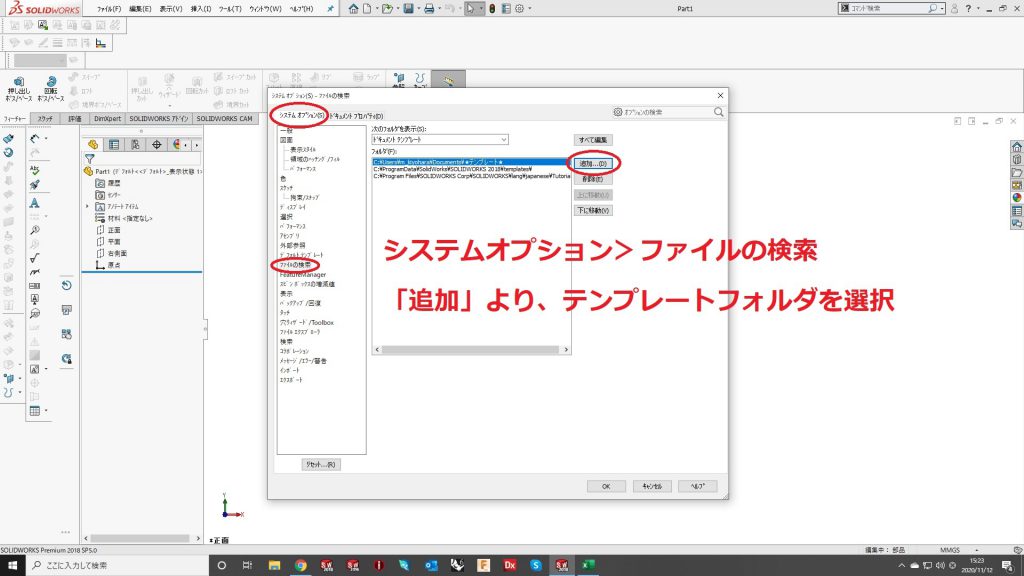
Task: Open the FeatureManager design tree tab icon
Action: point(93,144)
